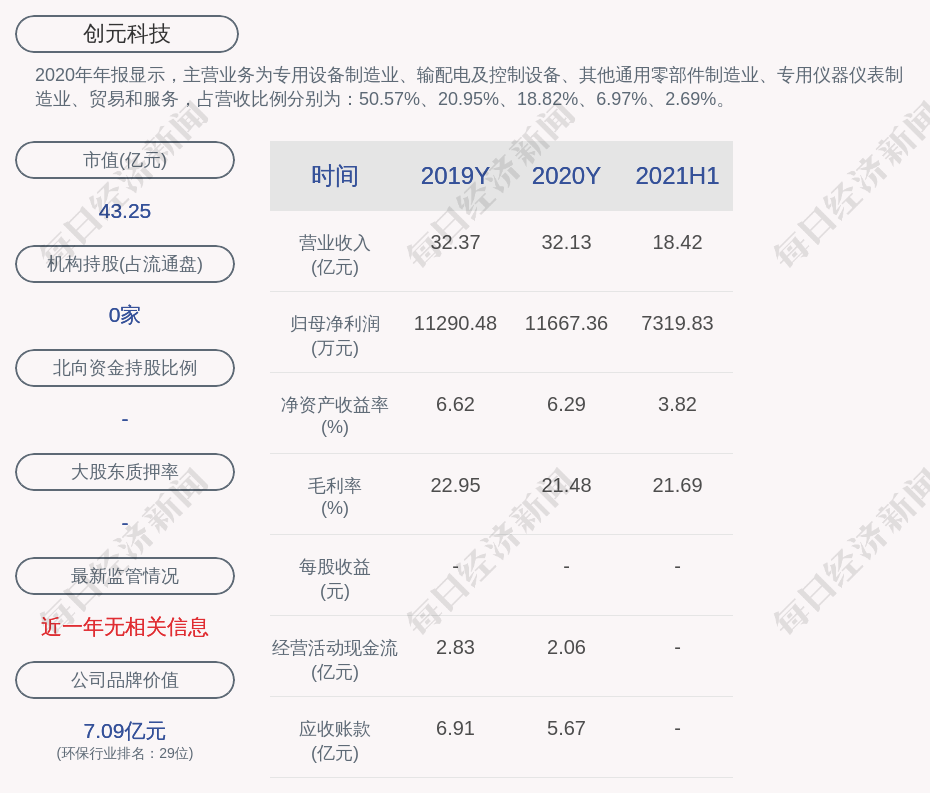Select ROE value 3.82

pyautogui.click(x=677, y=405)
